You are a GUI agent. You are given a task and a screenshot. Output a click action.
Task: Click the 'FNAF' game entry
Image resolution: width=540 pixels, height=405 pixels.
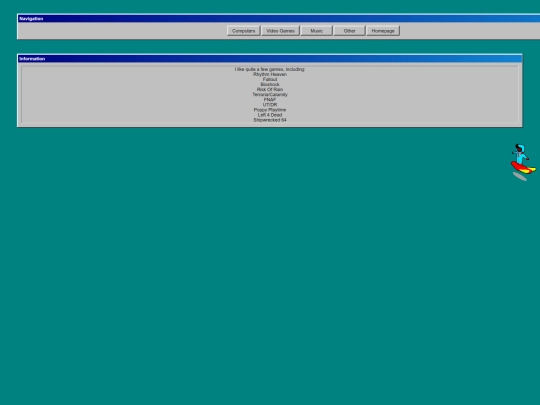(270, 100)
